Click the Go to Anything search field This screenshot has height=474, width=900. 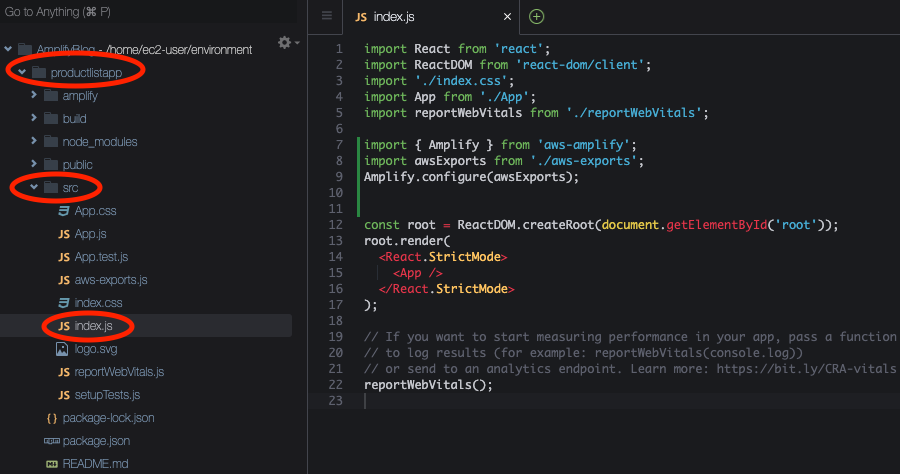coord(148,11)
